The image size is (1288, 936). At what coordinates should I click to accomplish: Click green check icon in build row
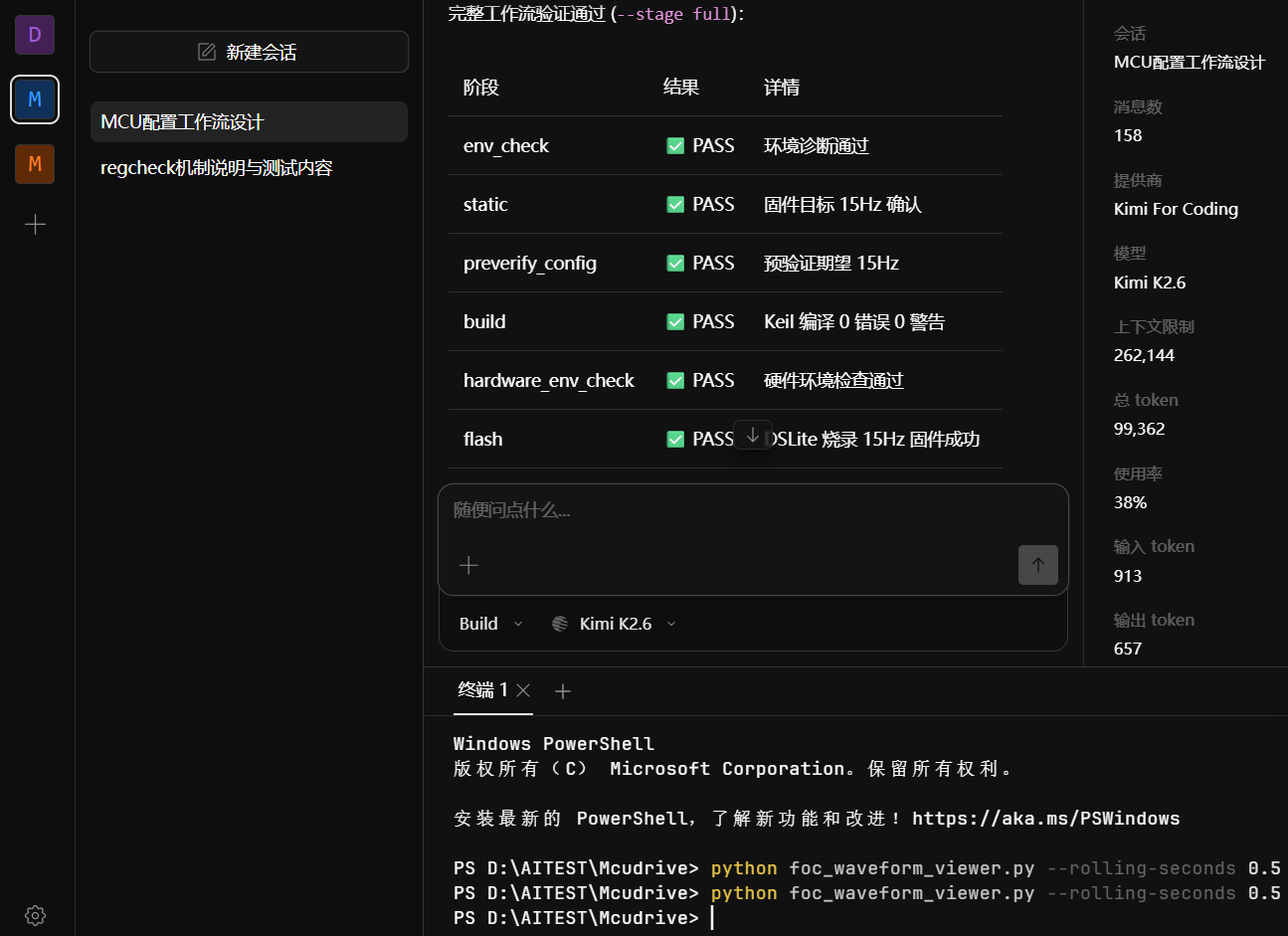coord(675,322)
